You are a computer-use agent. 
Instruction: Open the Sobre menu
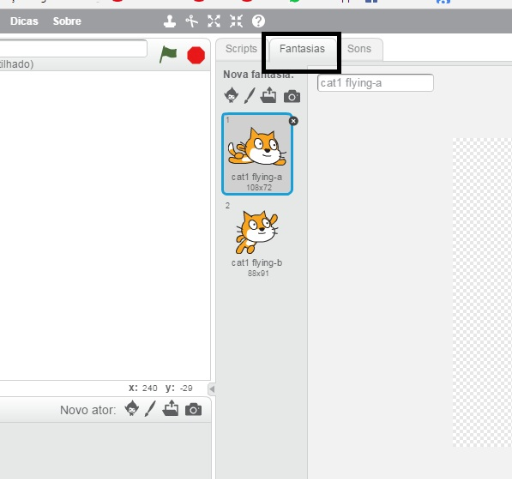(67, 21)
